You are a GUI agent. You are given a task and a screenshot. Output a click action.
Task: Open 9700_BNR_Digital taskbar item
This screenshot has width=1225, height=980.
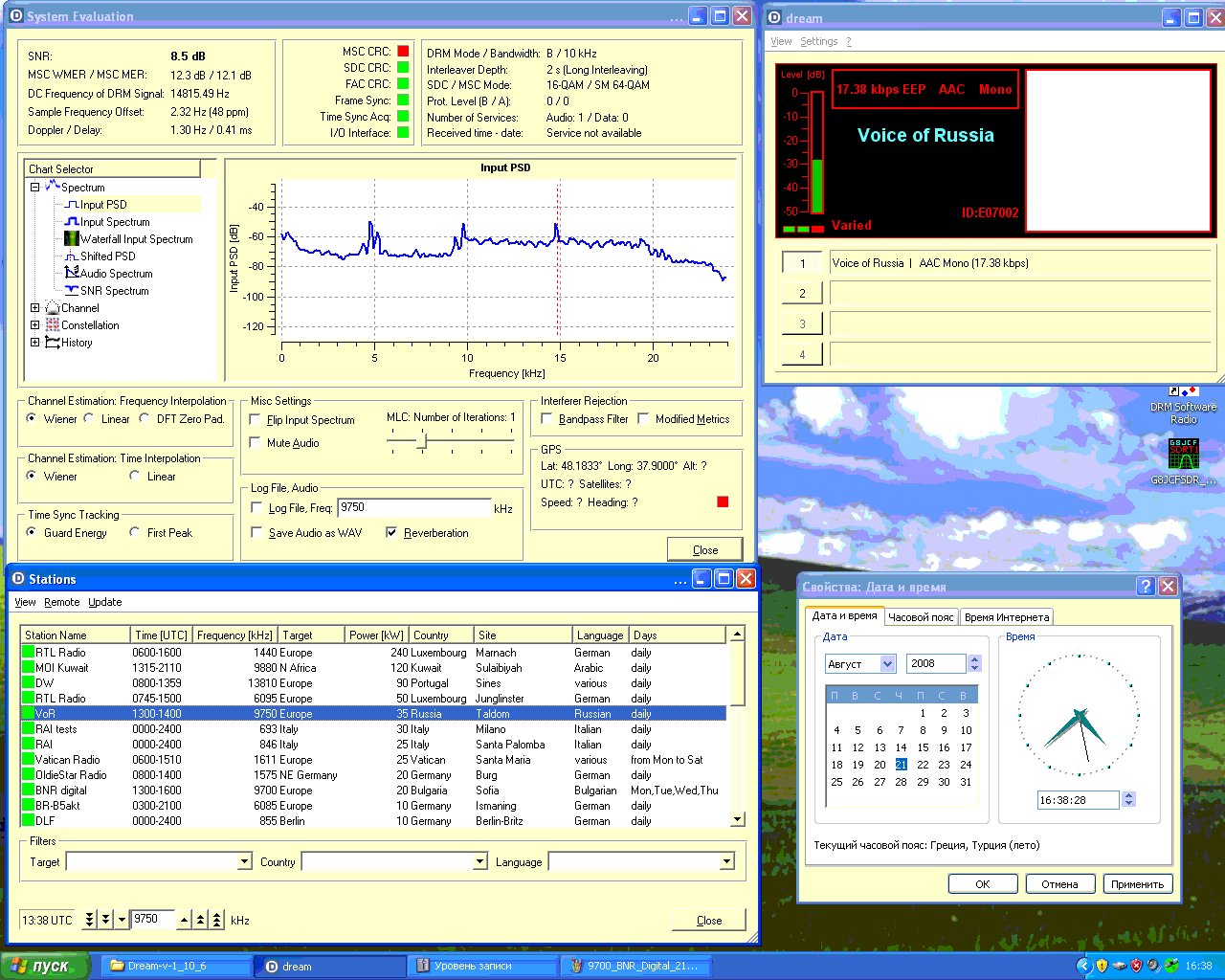[x=637, y=966]
